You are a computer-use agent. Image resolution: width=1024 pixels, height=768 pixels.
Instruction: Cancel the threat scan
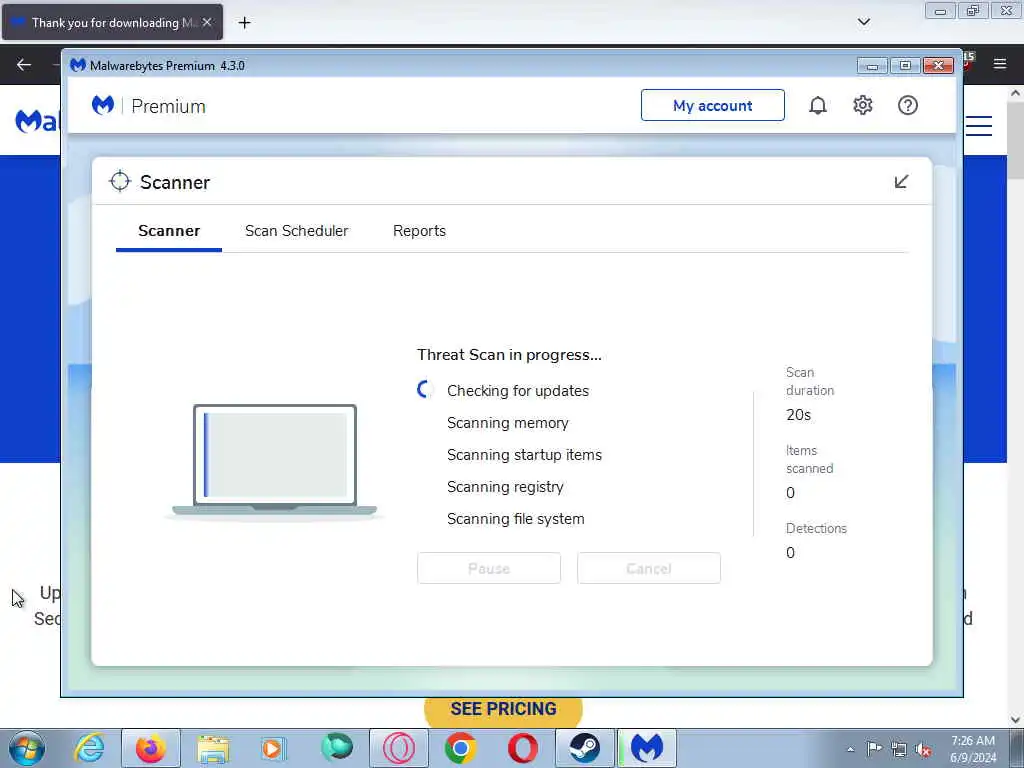[648, 568]
